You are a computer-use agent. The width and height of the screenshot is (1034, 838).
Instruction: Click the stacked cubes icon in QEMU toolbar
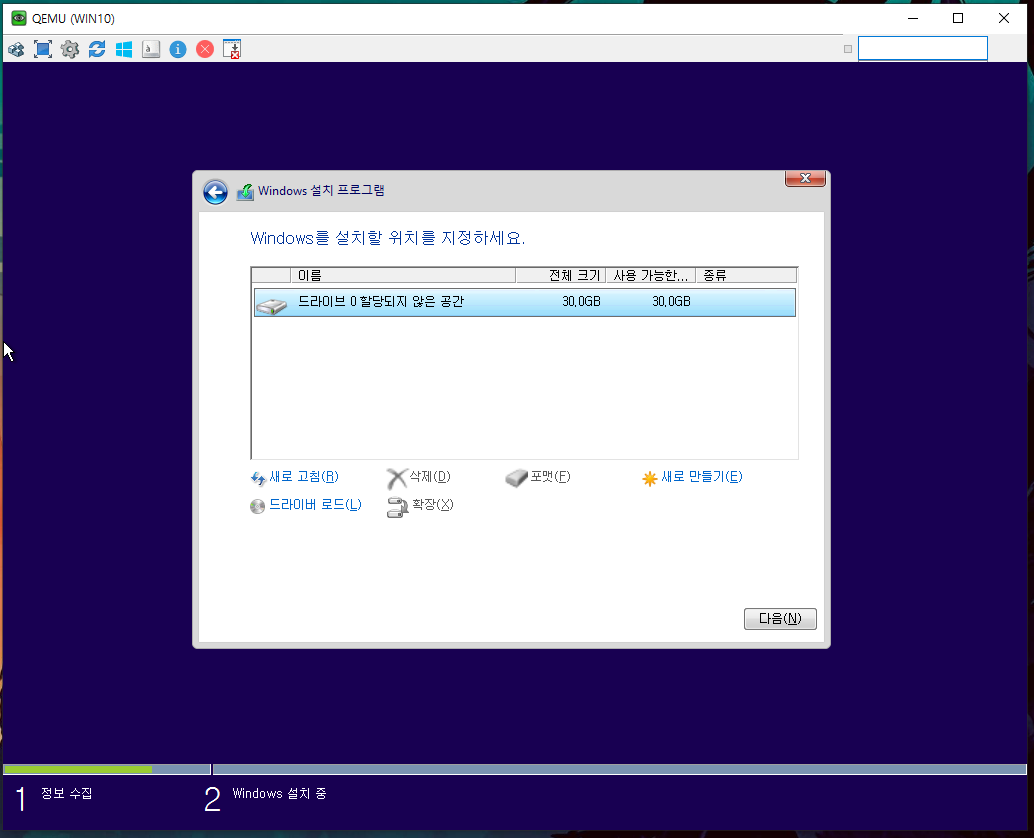[x=16, y=49]
